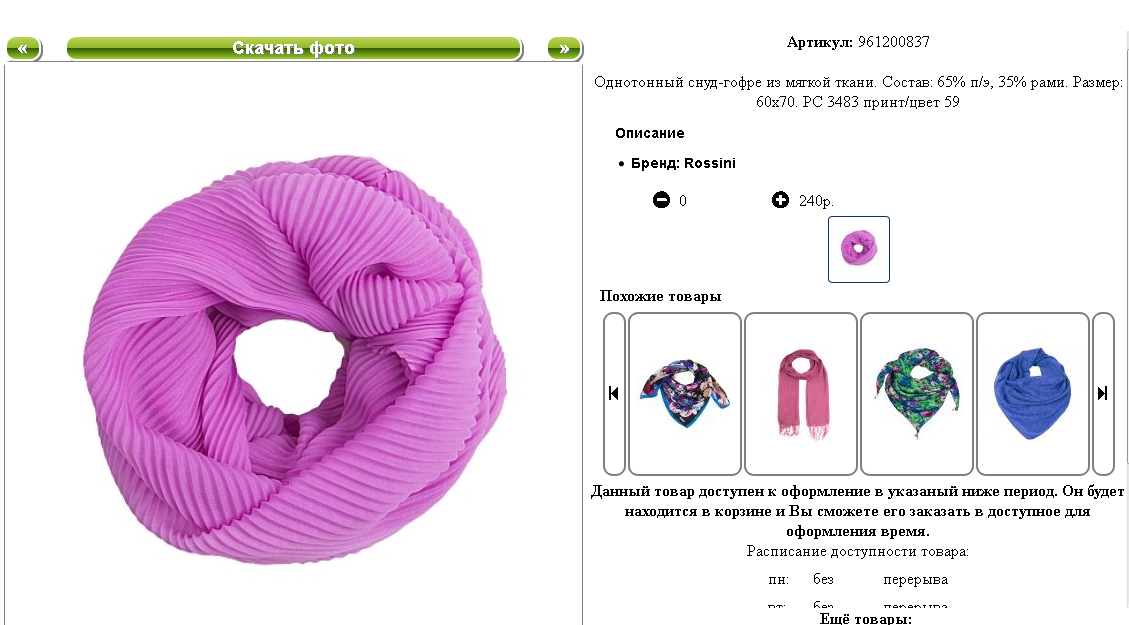
Task: Open the green-blue floral scarf product
Action: [x=917, y=393]
